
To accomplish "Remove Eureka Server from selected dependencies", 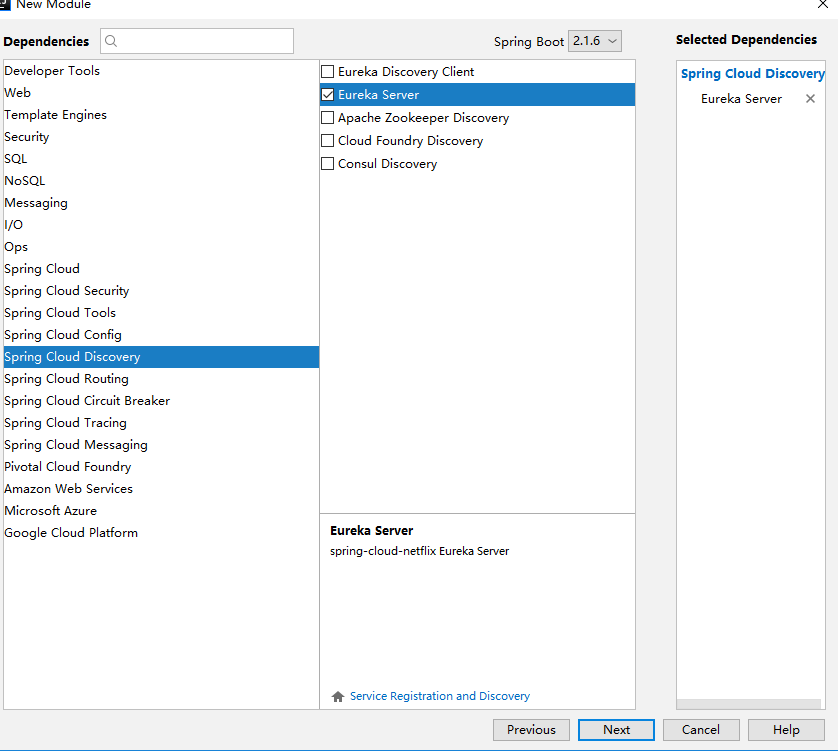I will pyautogui.click(x=810, y=98).
